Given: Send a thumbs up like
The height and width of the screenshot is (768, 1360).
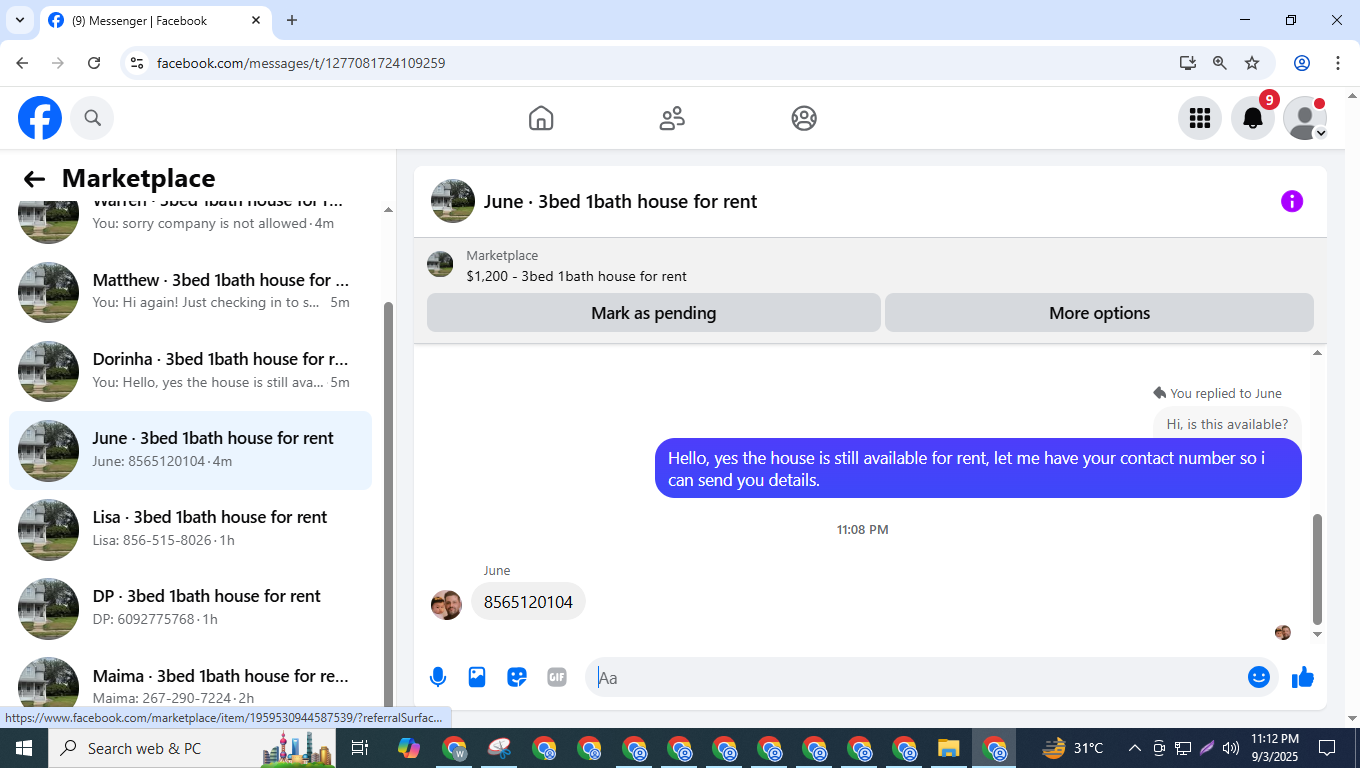Looking at the screenshot, I should (x=1302, y=677).
